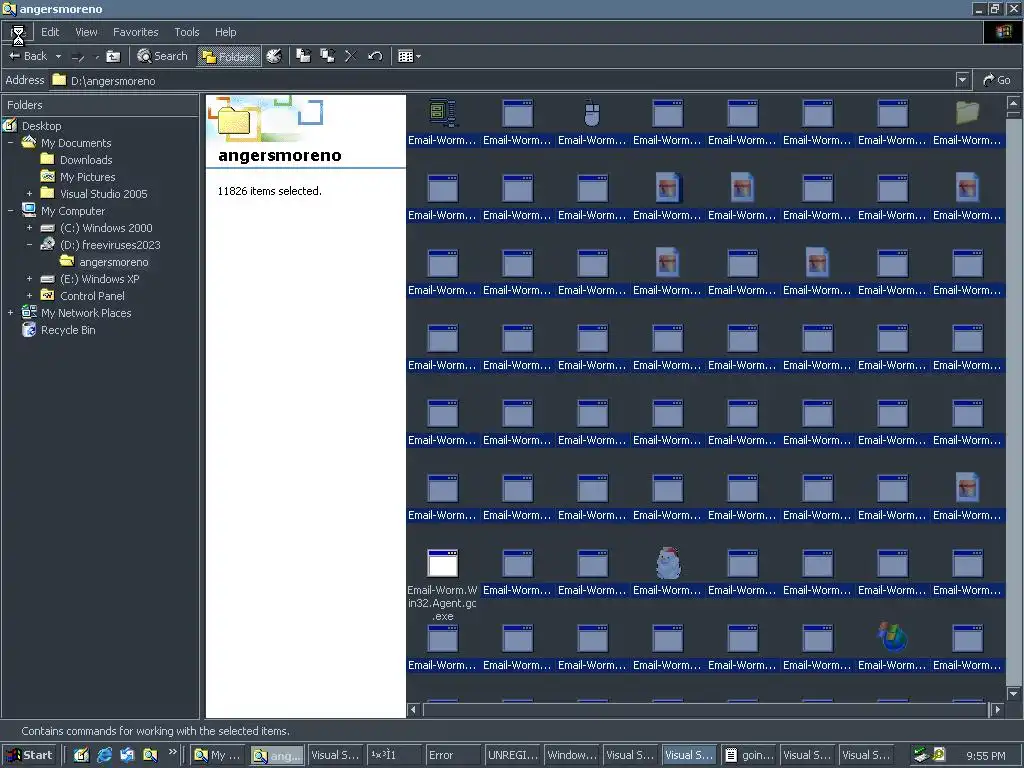Expand the (E:) Windows XP node
The image size is (1024, 768).
click(x=29, y=279)
